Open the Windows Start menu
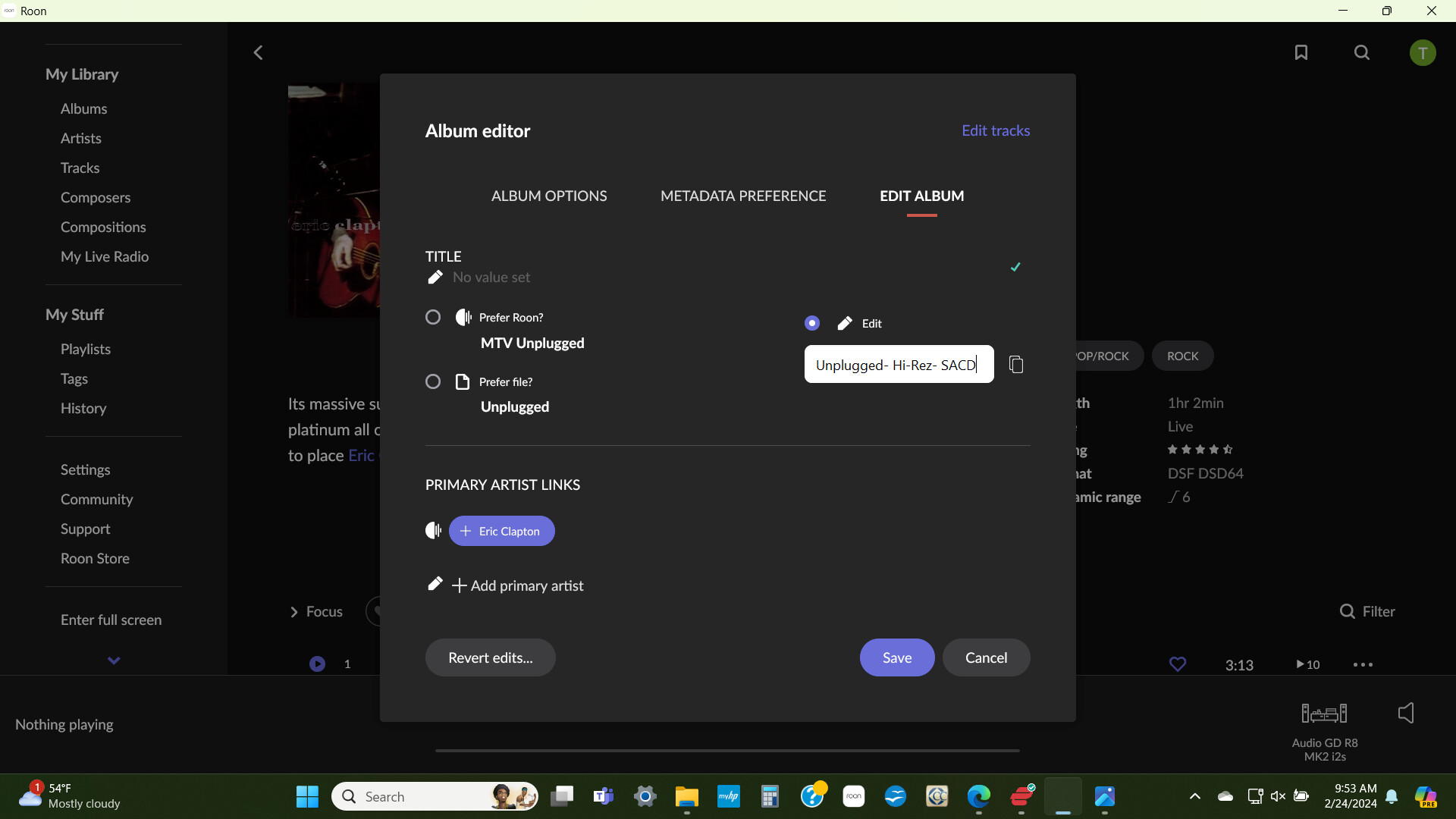 pos(307,796)
